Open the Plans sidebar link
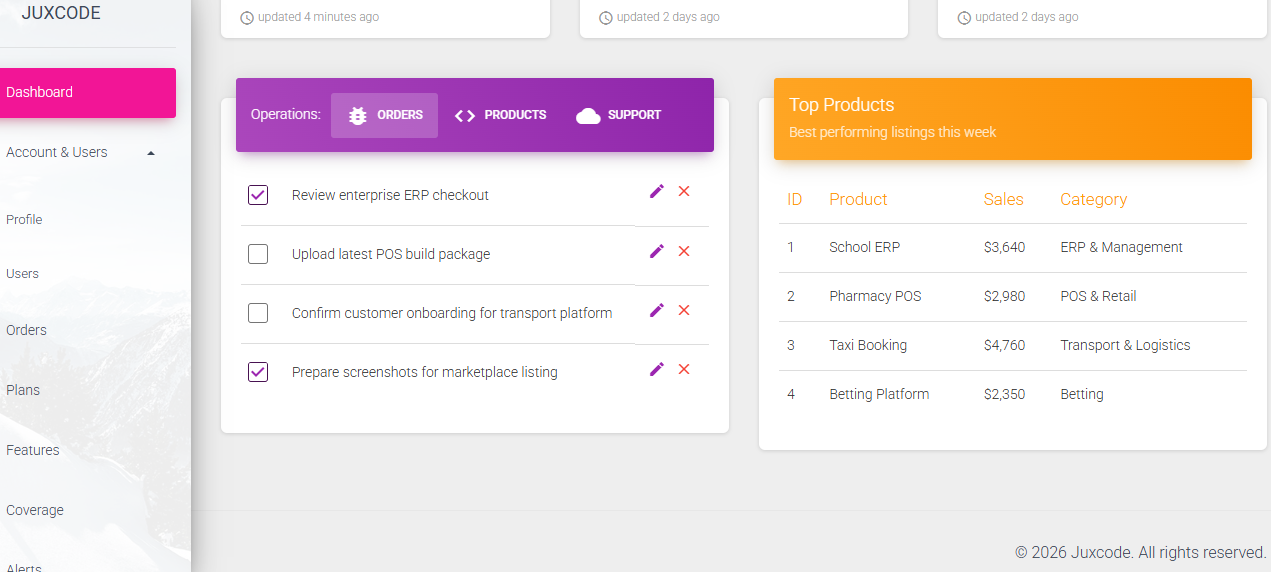The width and height of the screenshot is (1271, 572). point(23,390)
